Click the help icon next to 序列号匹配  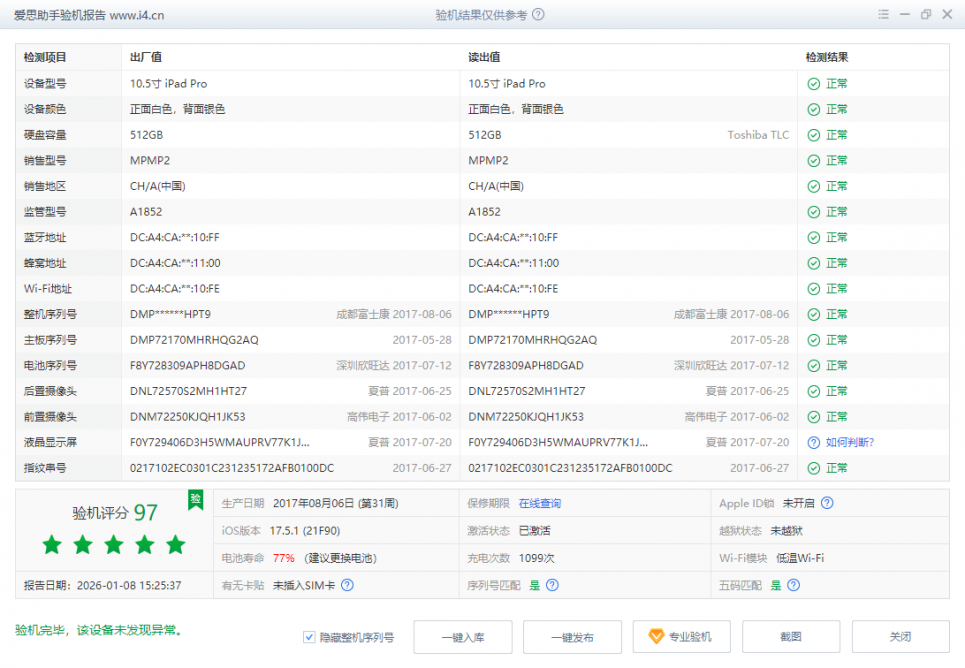coord(552,585)
